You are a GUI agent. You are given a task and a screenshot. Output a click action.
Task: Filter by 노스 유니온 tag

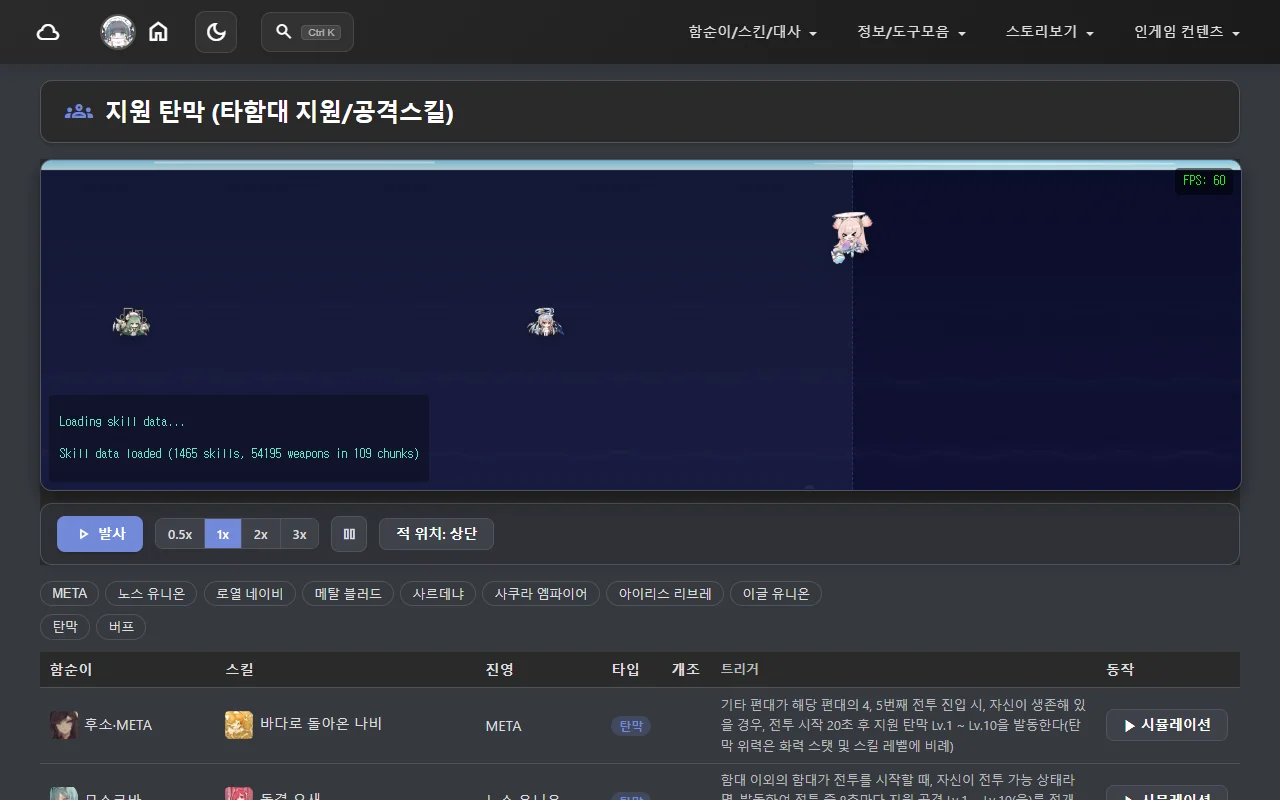[x=152, y=594]
